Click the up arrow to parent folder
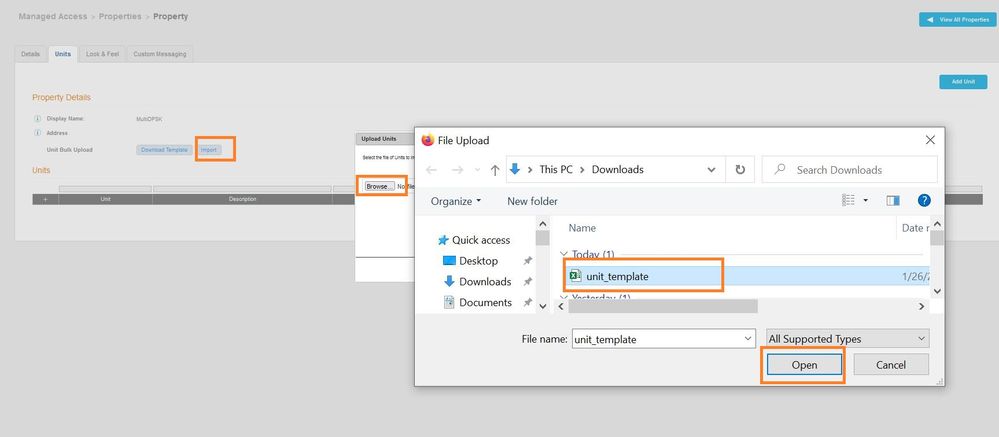Viewport: 999px width, 437px height. click(x=494, y=170)
